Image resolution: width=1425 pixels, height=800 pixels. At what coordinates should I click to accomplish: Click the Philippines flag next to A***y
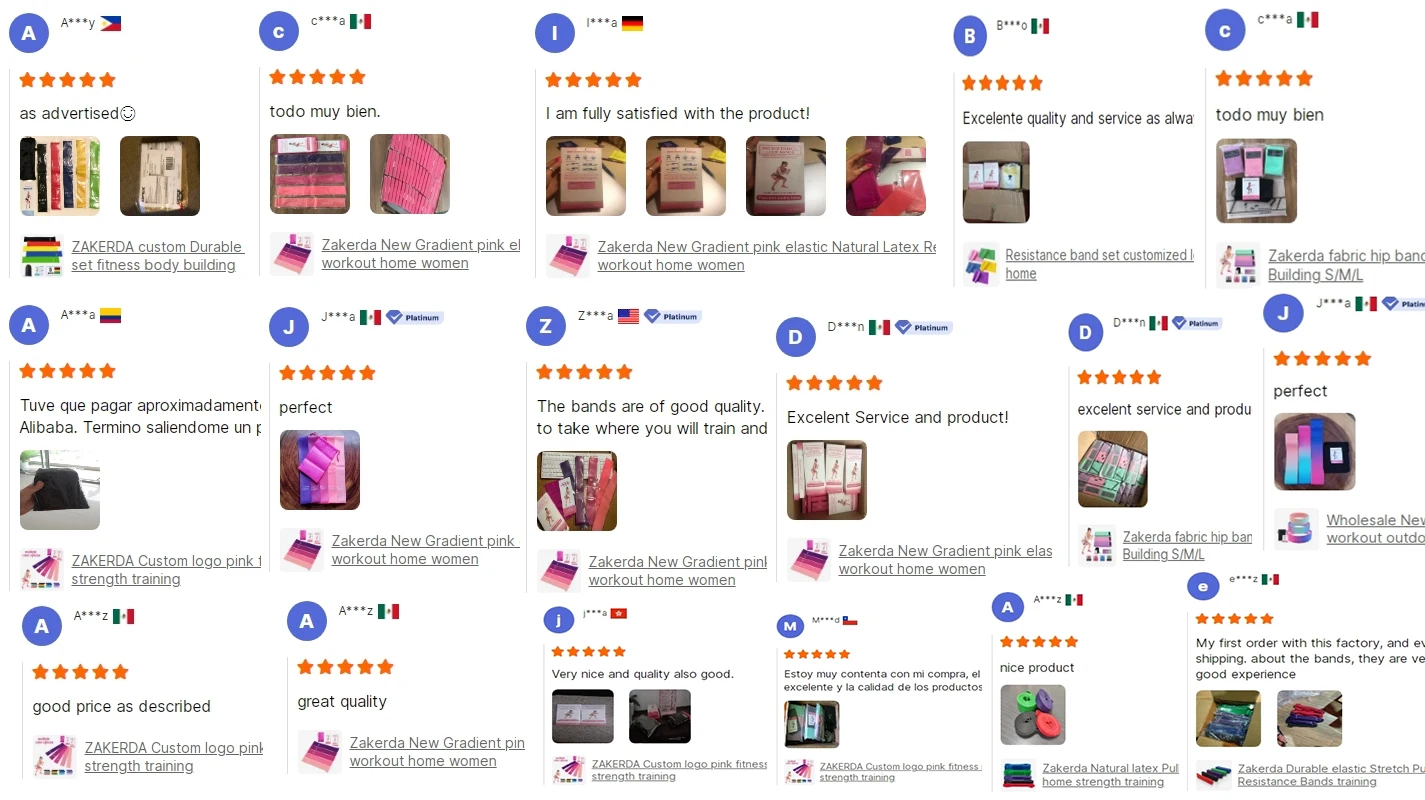click(x=111, y=23)
